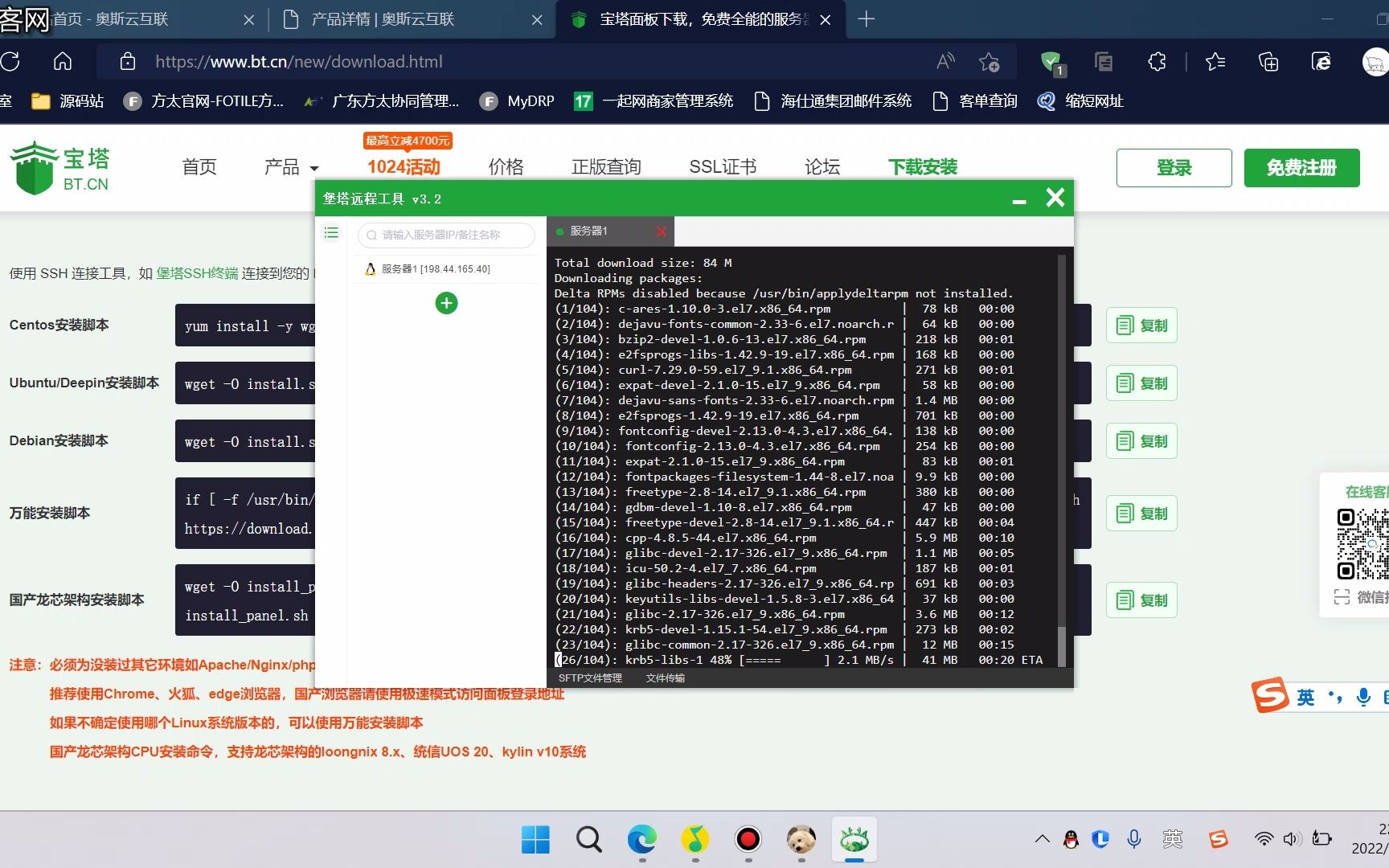
Task: Copy the Debian install script
Action: (1141, 441)
